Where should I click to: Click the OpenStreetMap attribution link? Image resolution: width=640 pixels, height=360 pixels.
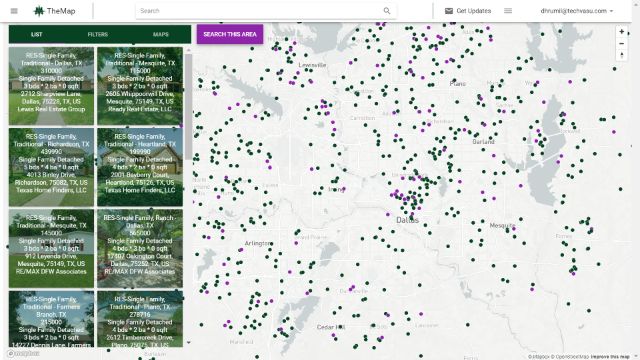[570, 357]
